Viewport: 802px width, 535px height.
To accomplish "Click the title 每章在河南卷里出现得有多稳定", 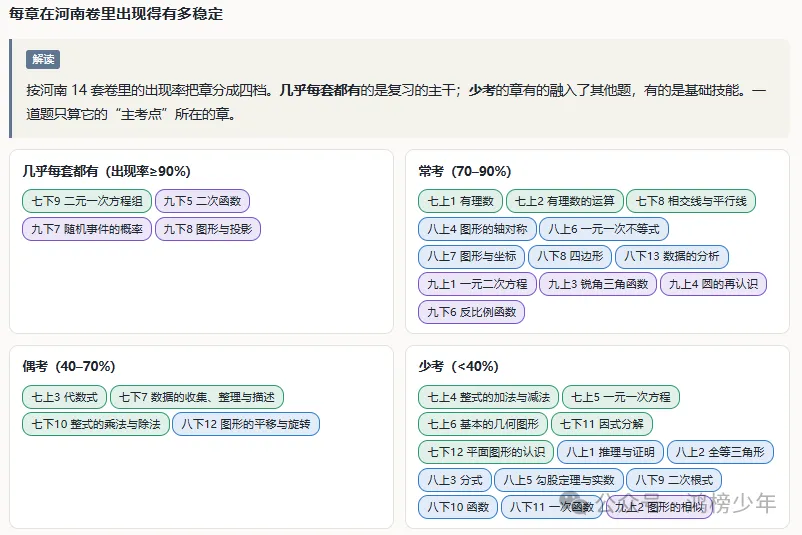I will pyautogui.click(x=116, y=14).
